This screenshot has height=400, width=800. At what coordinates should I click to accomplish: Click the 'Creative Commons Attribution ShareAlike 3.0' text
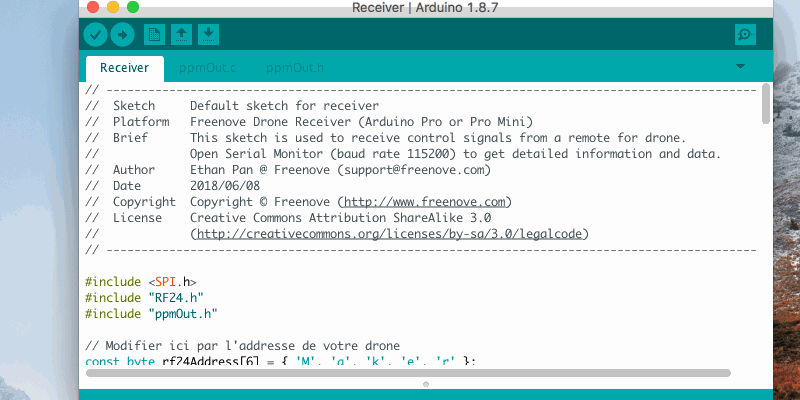(340, 218)
